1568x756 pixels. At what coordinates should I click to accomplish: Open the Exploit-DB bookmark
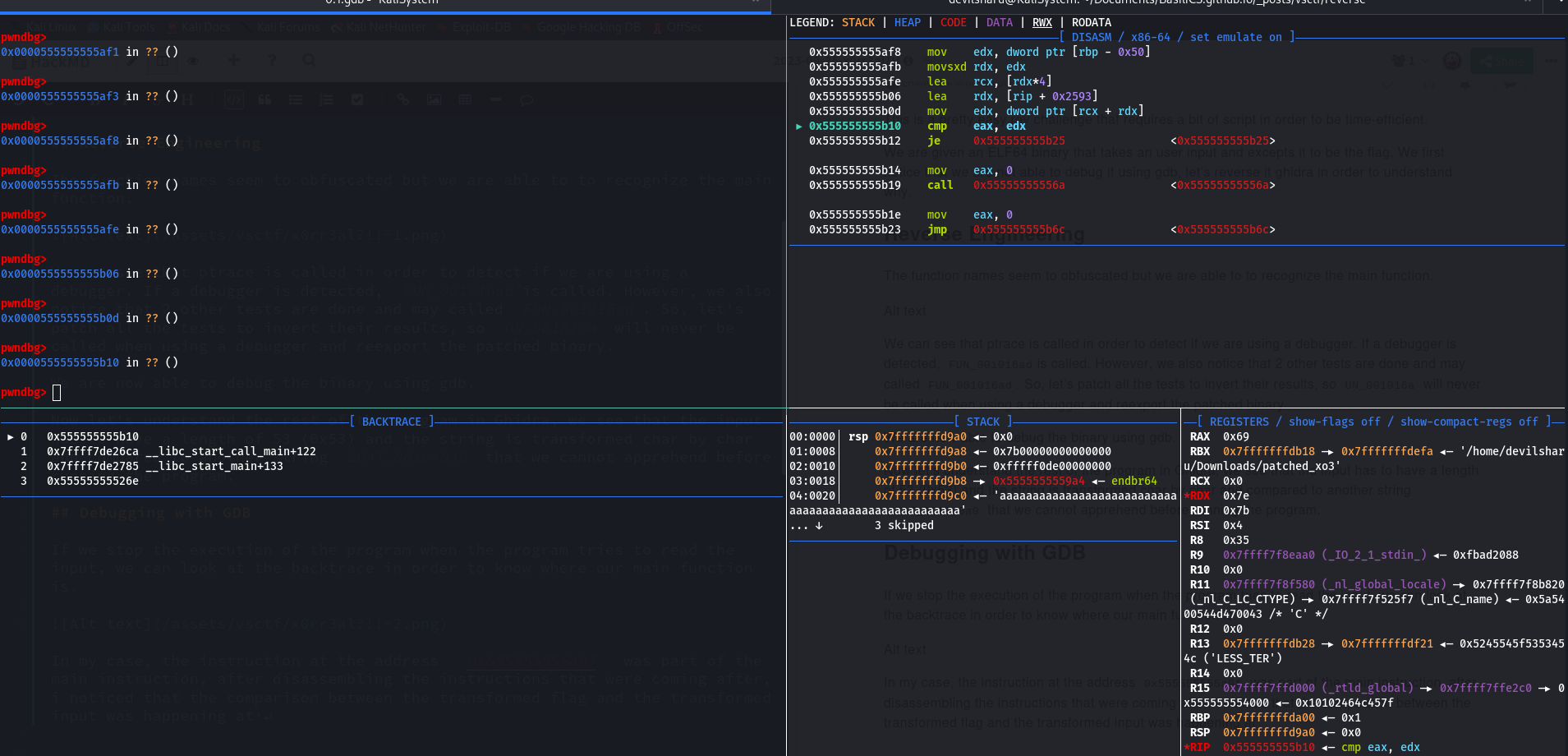pos(475,27)
